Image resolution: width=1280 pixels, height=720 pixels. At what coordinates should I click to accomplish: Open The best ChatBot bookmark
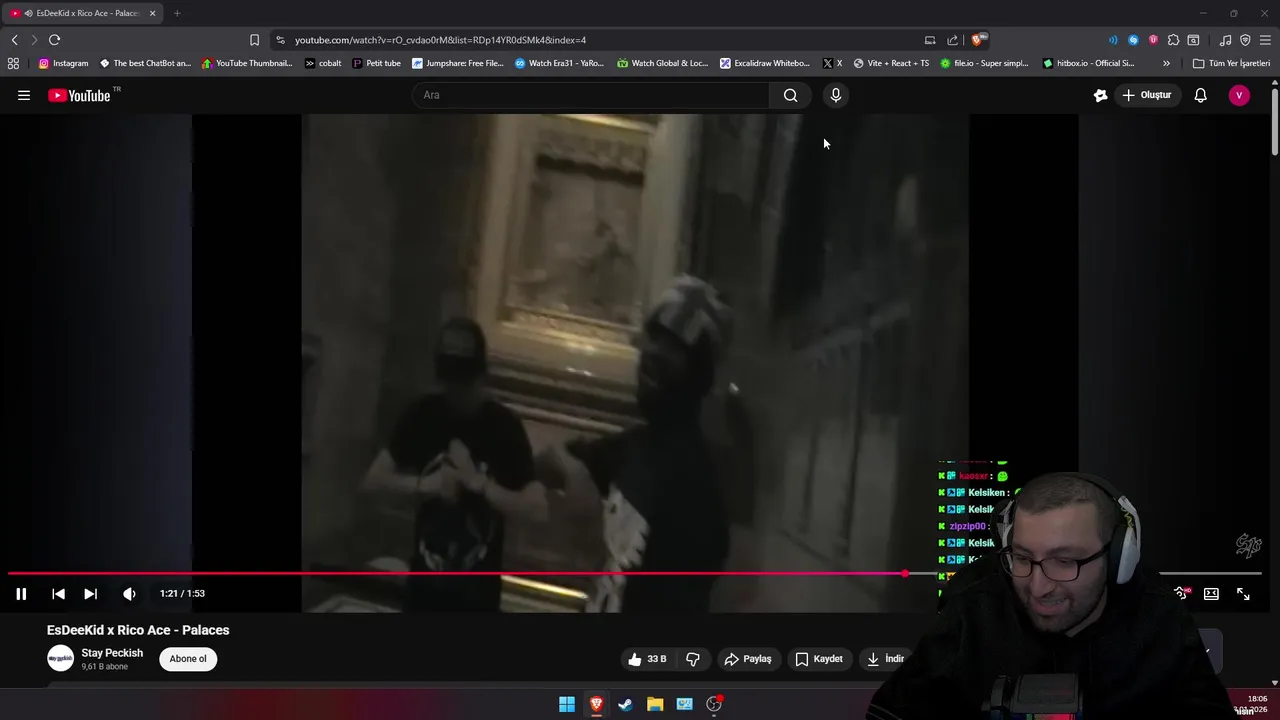coord(145,63)
